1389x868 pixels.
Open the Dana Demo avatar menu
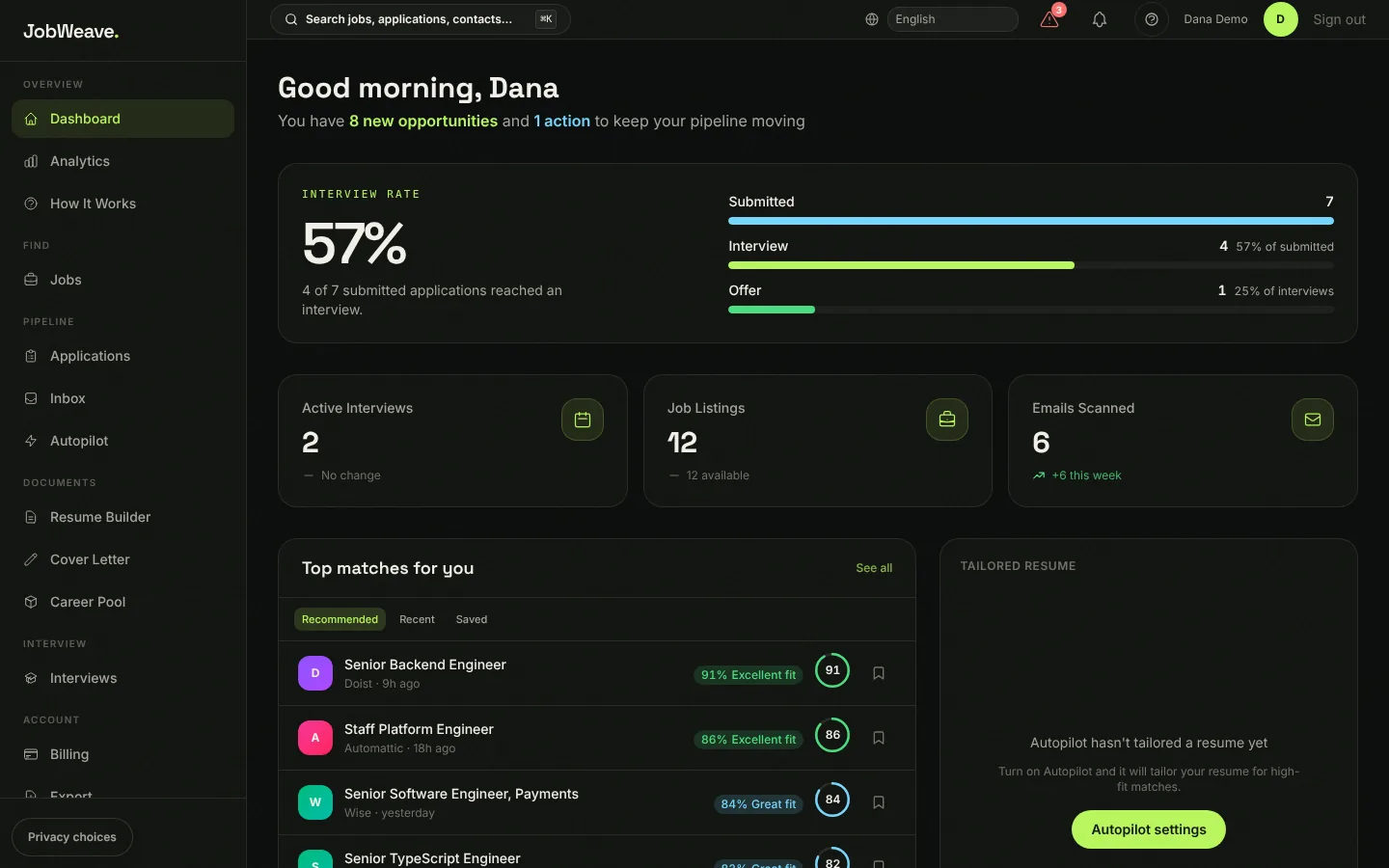click(1281, 19)
